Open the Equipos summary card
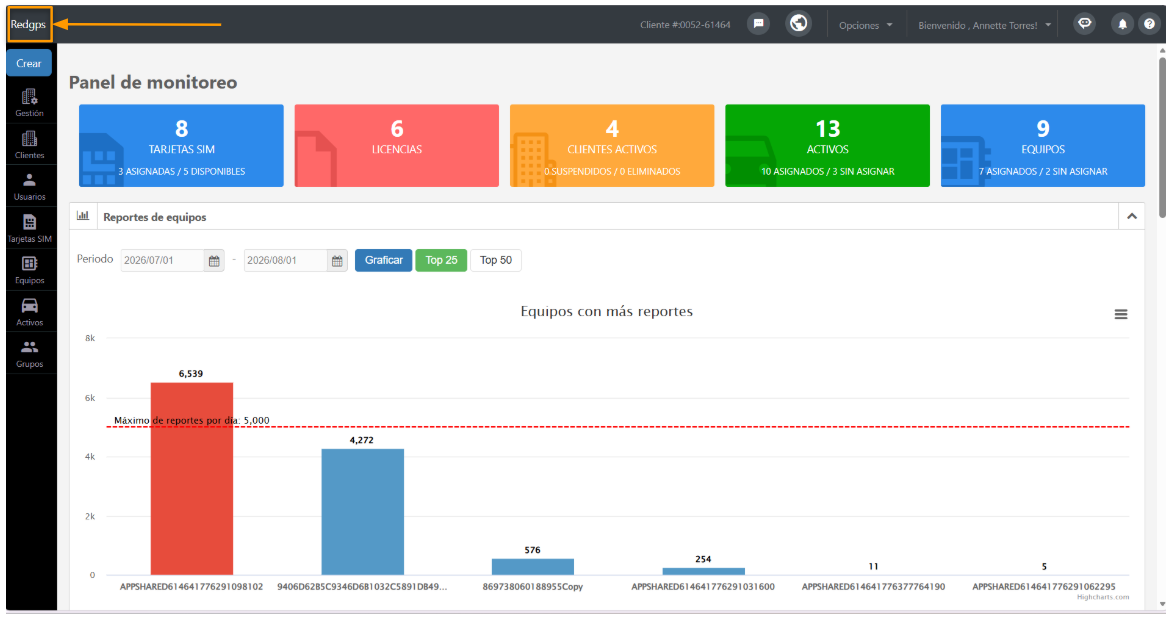The height and width of the screenshot is (618, 1171). pos(1043,146)
